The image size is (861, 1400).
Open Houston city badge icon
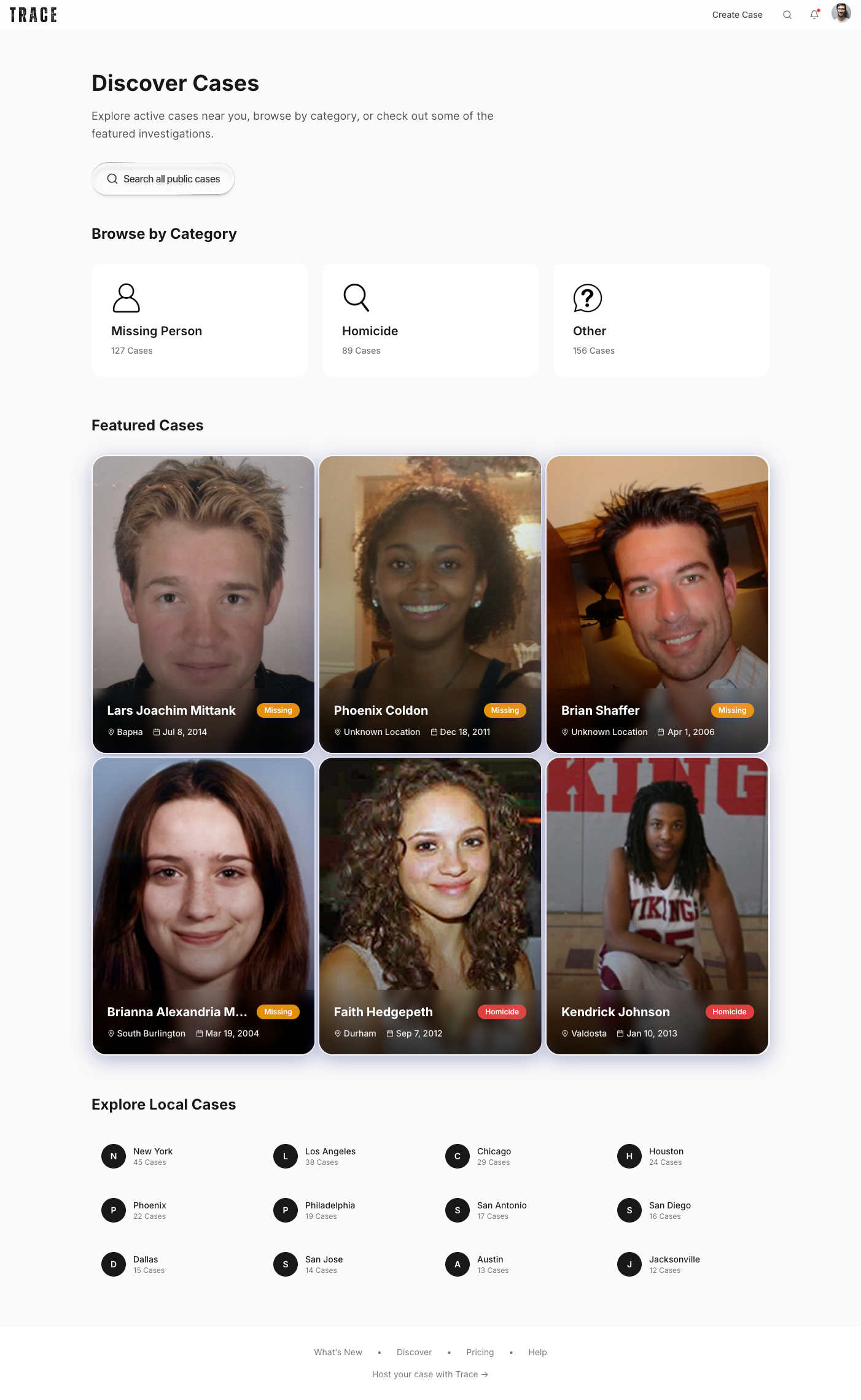tap(629, 1156)
